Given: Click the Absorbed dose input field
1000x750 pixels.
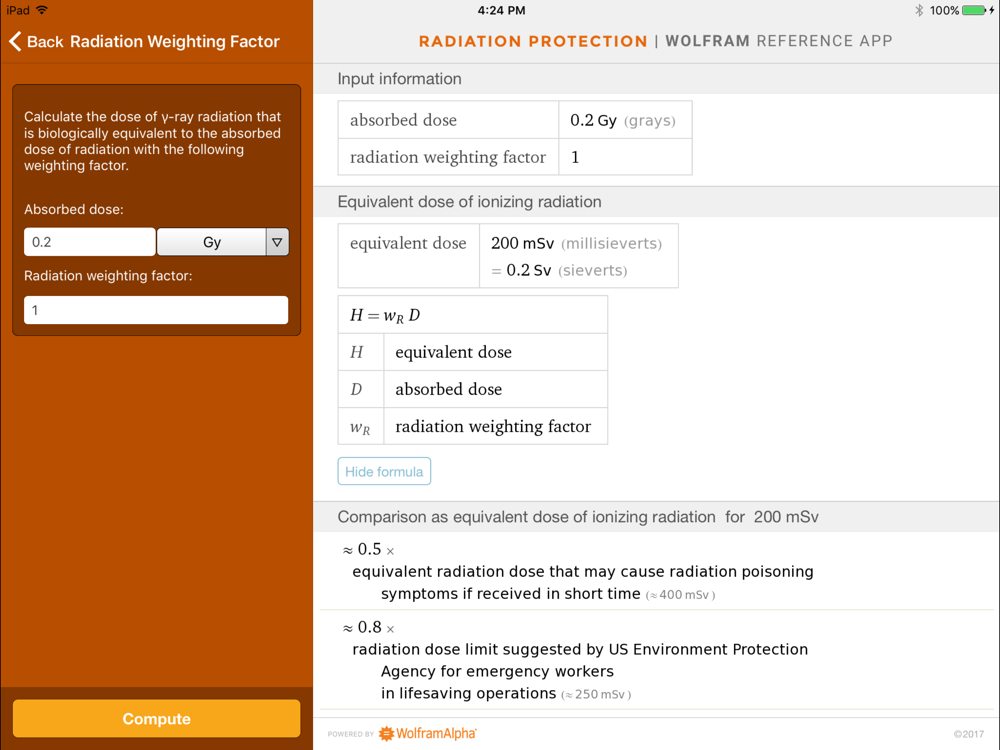Looking at the screenshot, I should (x=89, y=242).
